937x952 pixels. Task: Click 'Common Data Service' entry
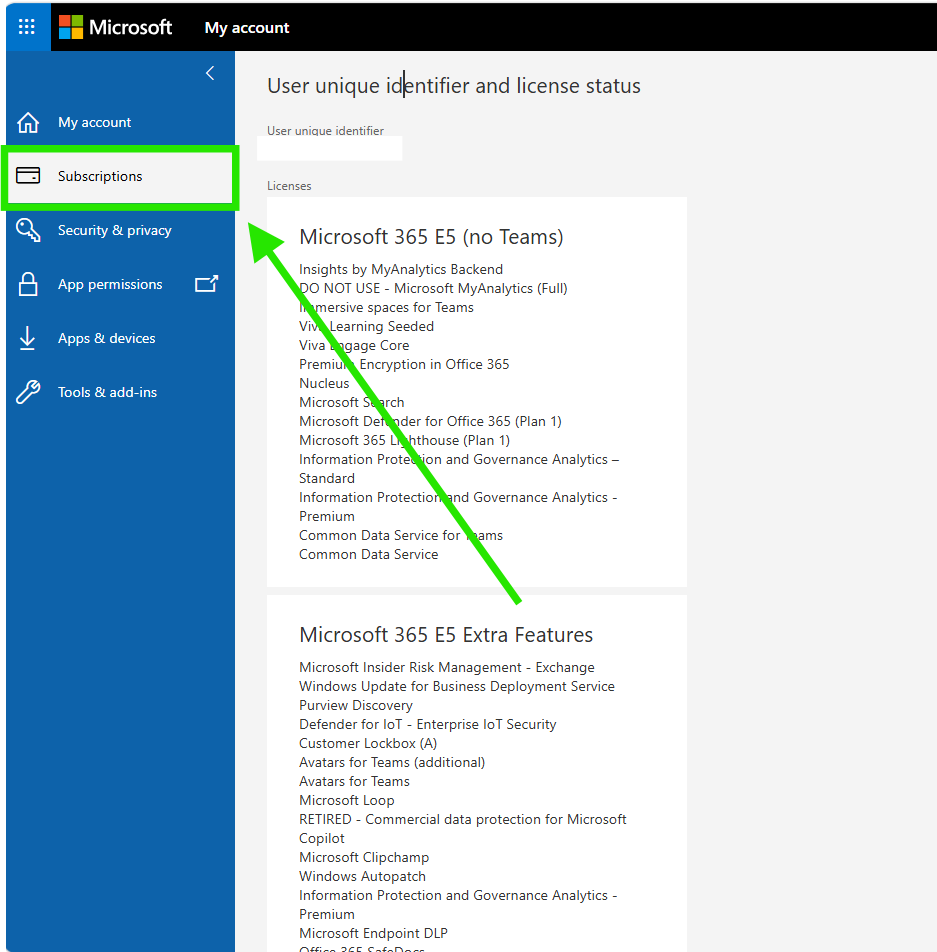(x=369, y=554)
